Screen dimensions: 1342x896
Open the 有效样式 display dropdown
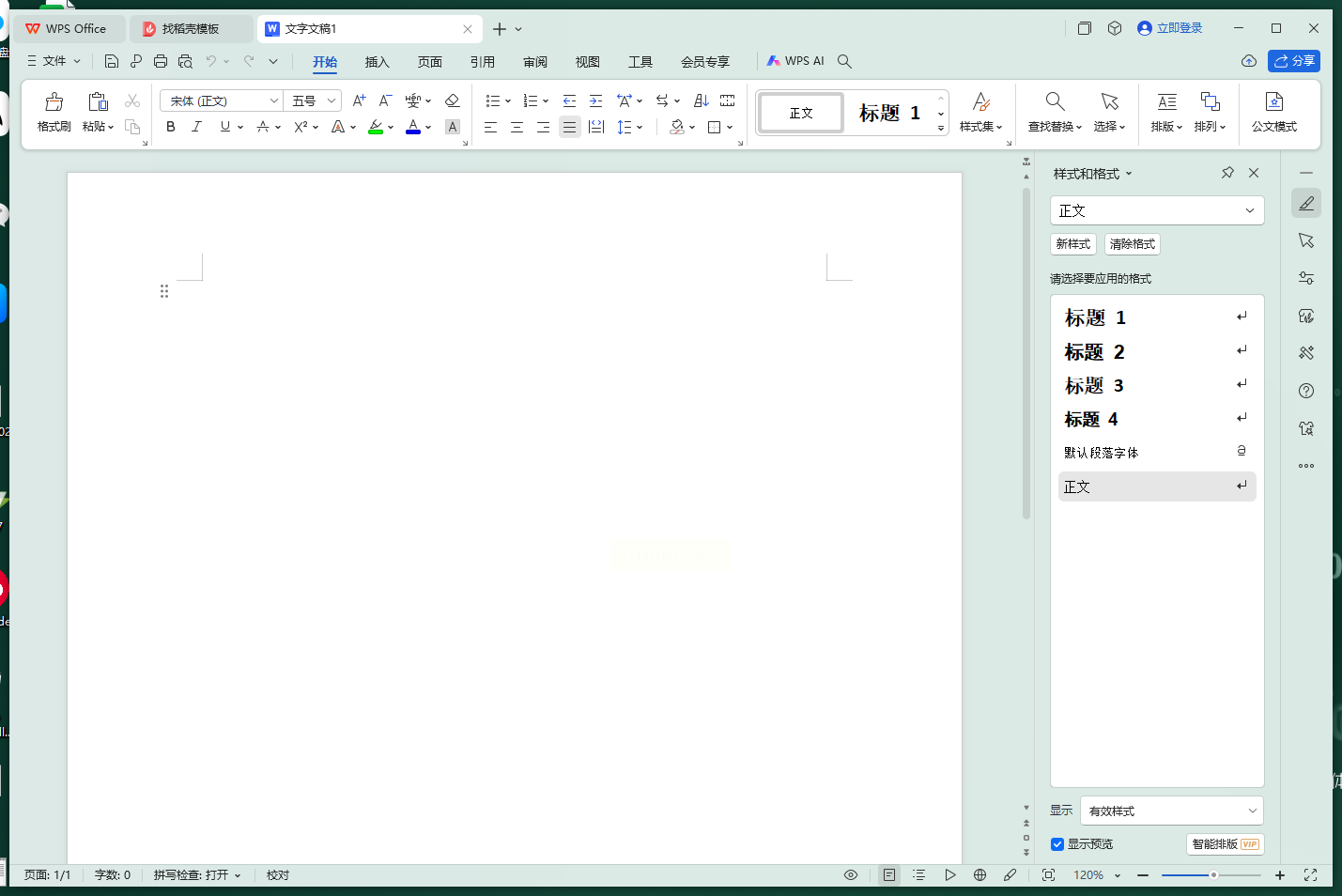[1171, 811]
